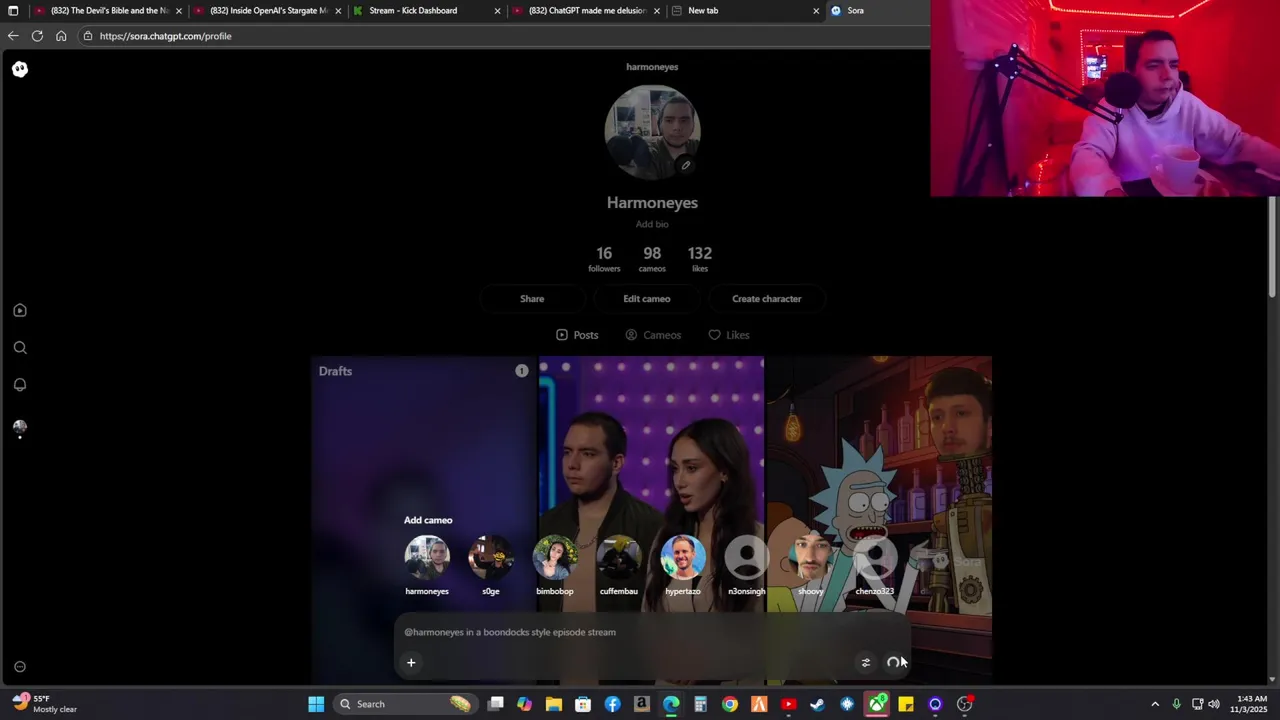
Task: Launch Google Chrome from the taskbar
Action: tap(730, 704)
